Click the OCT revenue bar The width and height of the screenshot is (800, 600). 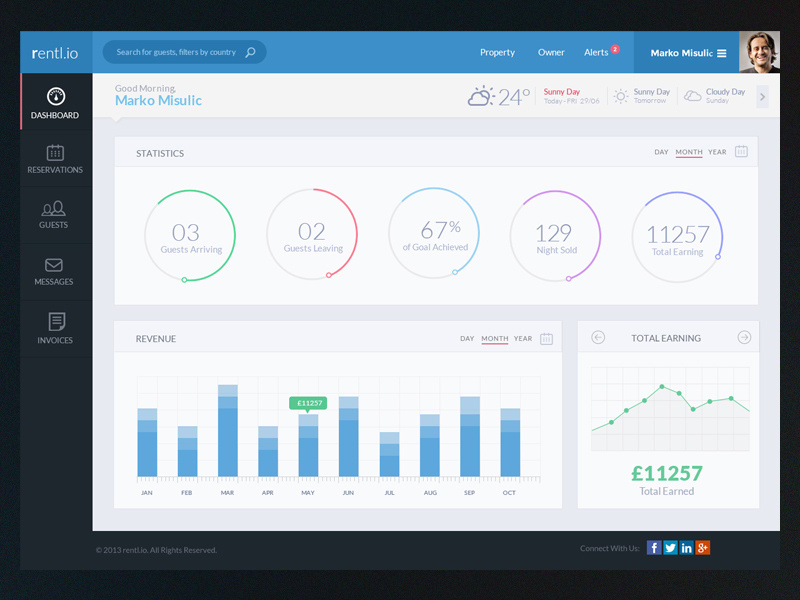click(x=510, y=443)
